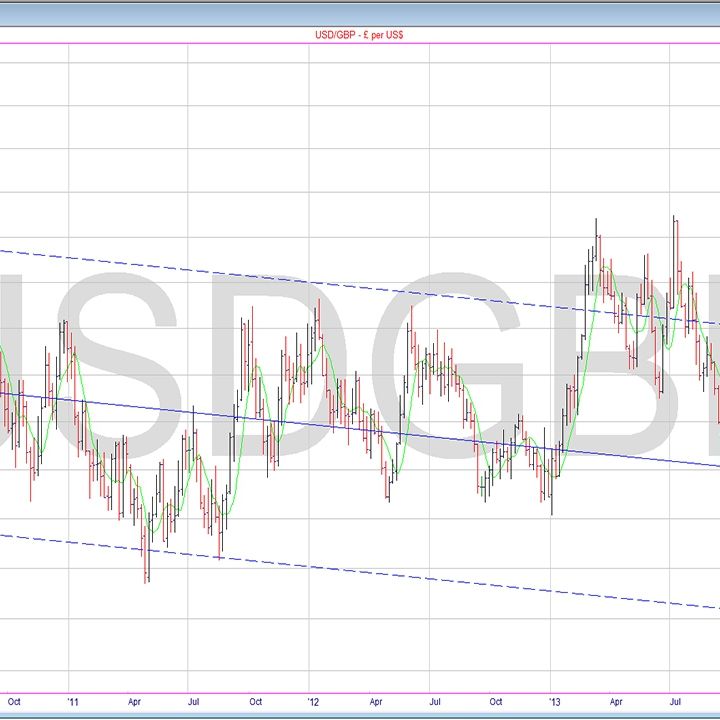Click the blue window title bar at top
Image resolution: width=720 pixels, height=720 pixels.
click(x=359, y=10)
